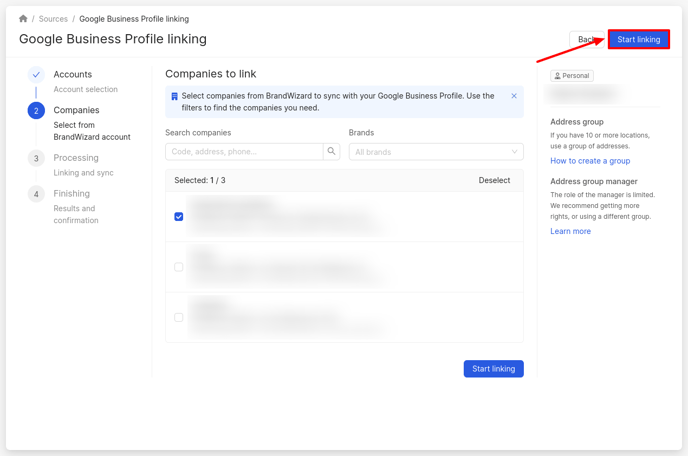Select the Companies step label
Image resolution: width=688 pixels, height=456 pixels.
click(76, 110)
